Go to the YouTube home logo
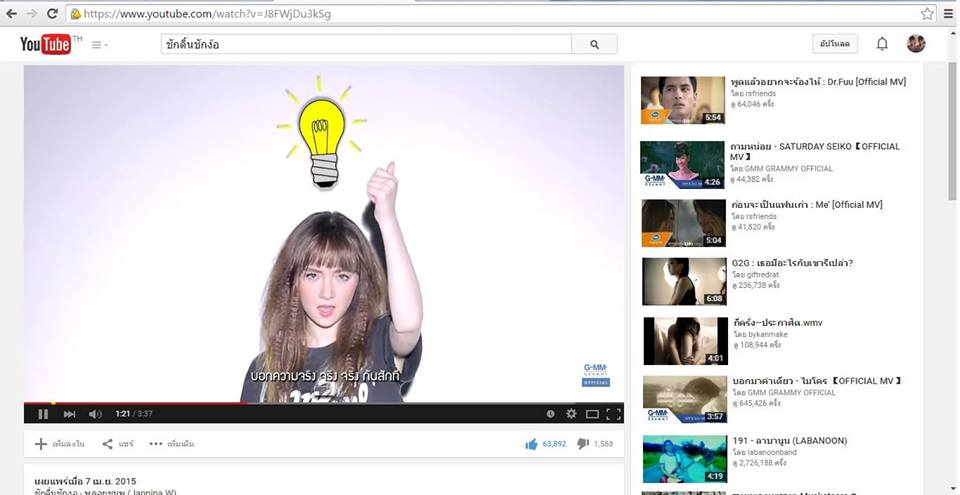960x495 pixels. [x=46, y=44]
